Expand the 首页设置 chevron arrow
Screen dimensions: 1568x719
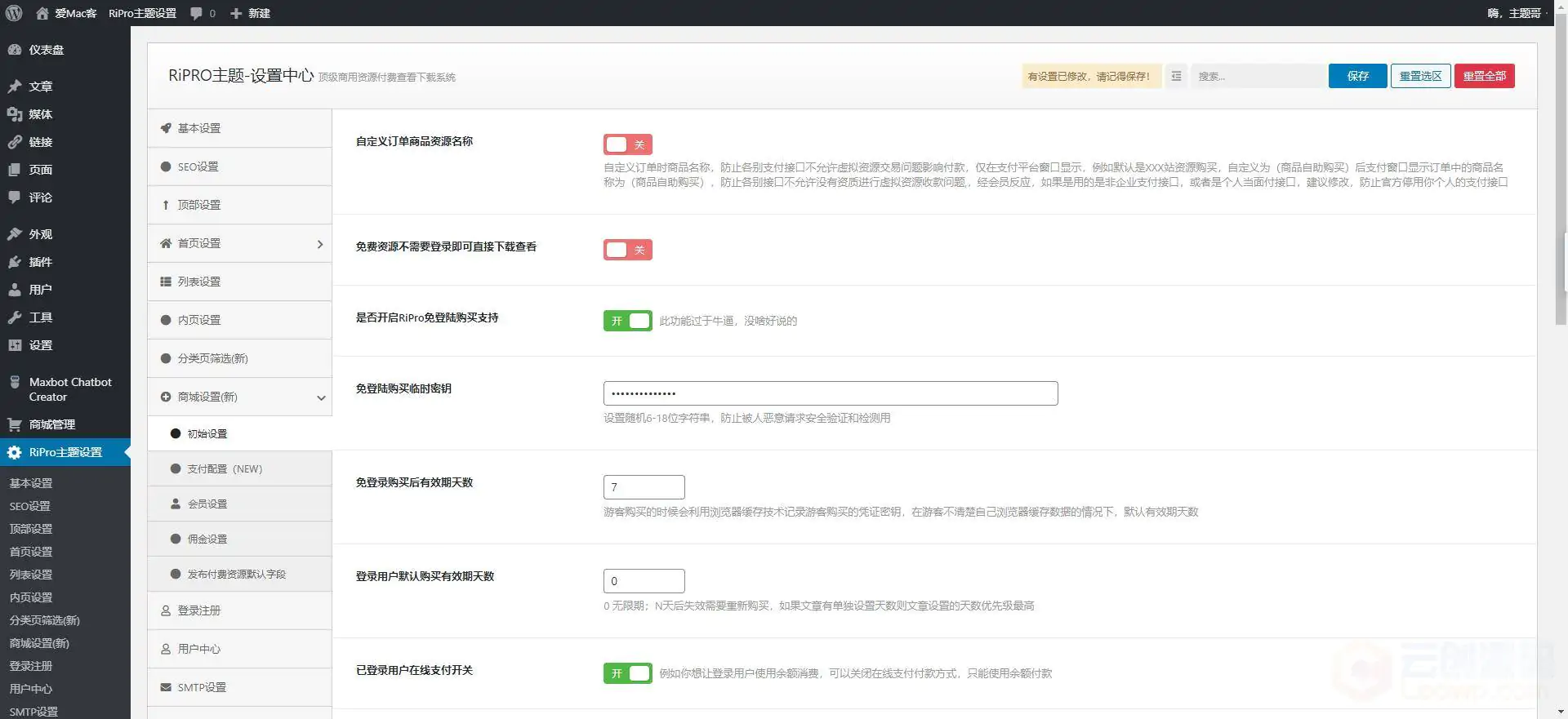click(x=320, y=244)
